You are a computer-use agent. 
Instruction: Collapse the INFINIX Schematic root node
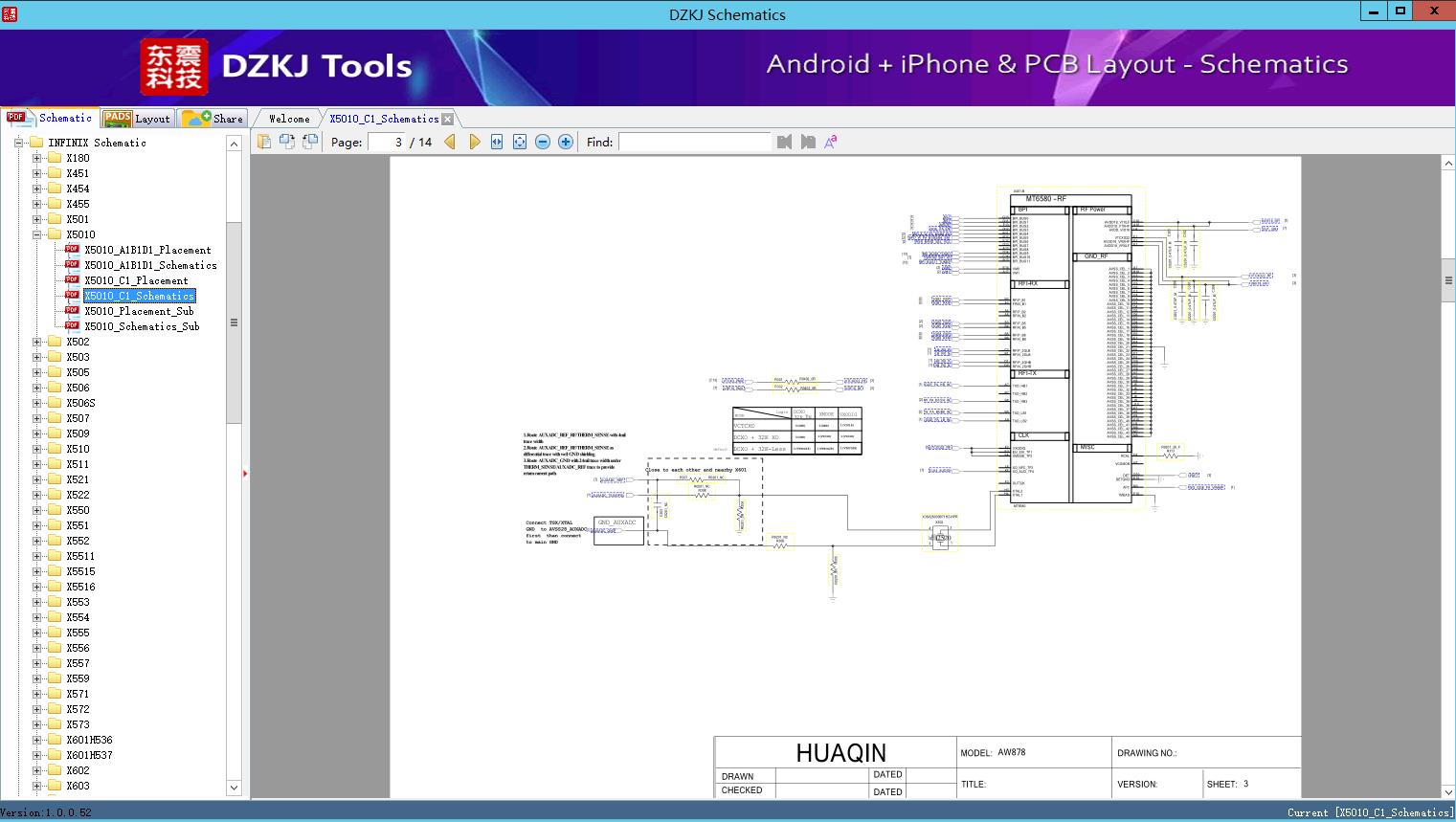point(18,143)
